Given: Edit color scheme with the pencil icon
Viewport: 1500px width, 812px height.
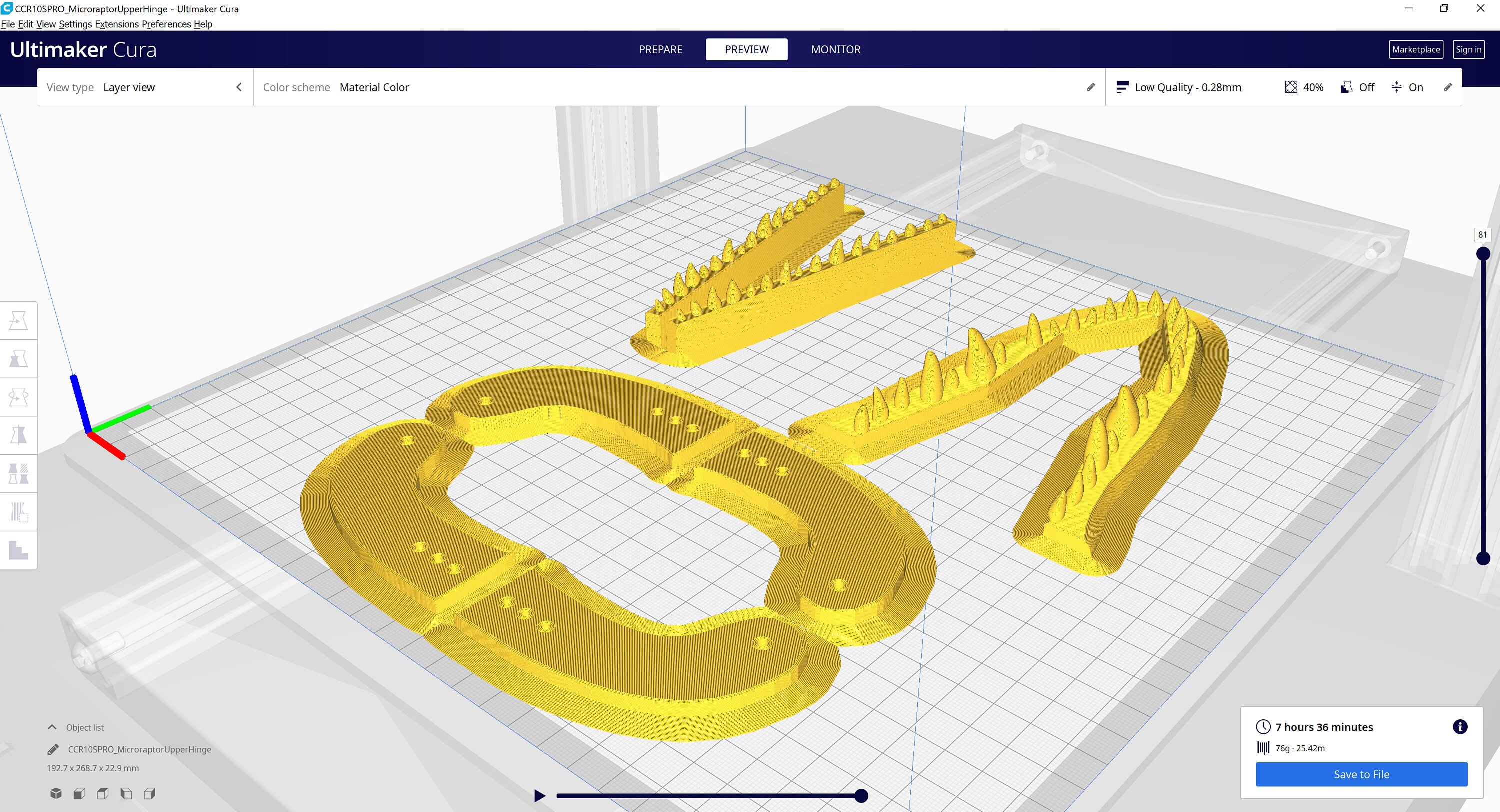Looking at the screenshot, I should click(x=1090, y=87).
